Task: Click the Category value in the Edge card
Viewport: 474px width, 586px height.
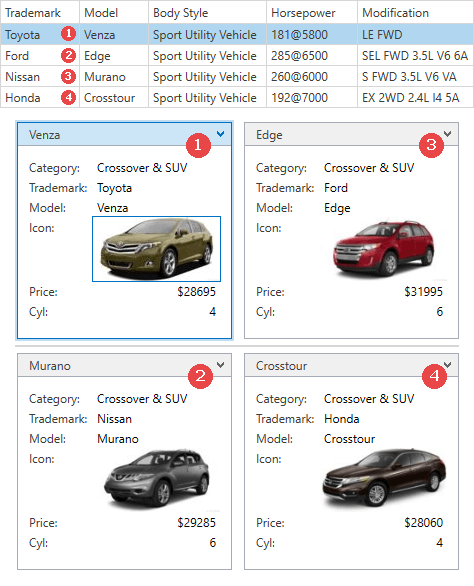Action: [x=369, y=167]
